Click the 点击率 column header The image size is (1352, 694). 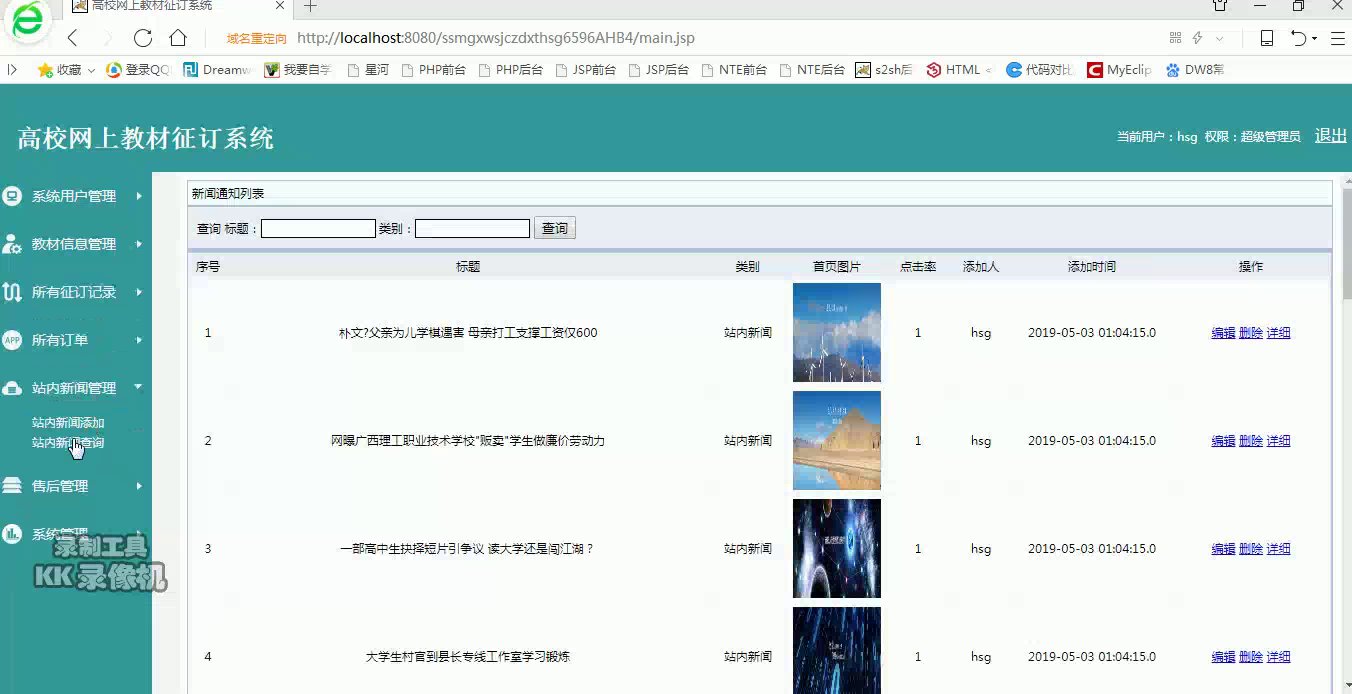(x=918, y=267)
